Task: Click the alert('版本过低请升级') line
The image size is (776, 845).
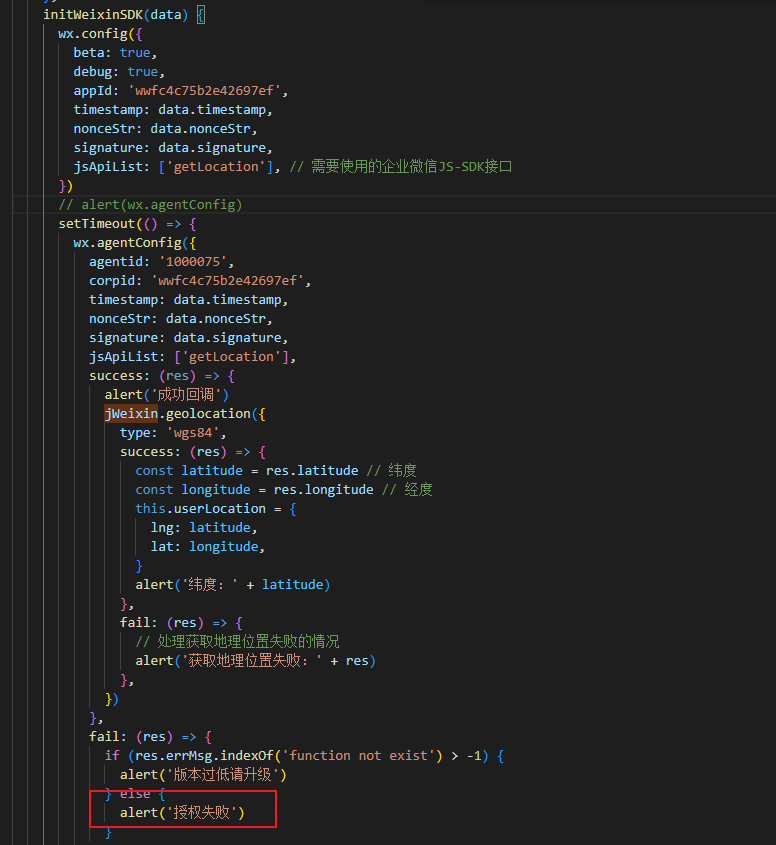Action: click(x=203, y=775)
